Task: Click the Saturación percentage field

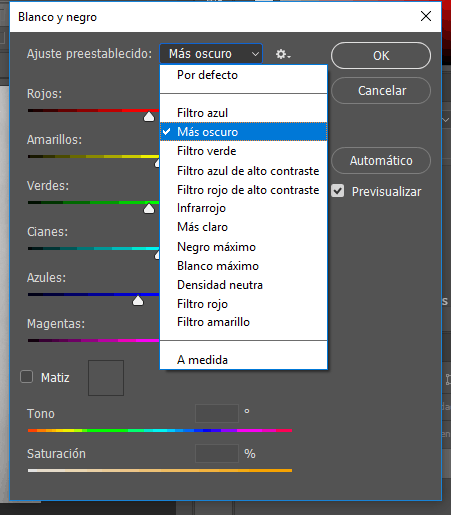Action: (217, 453)
